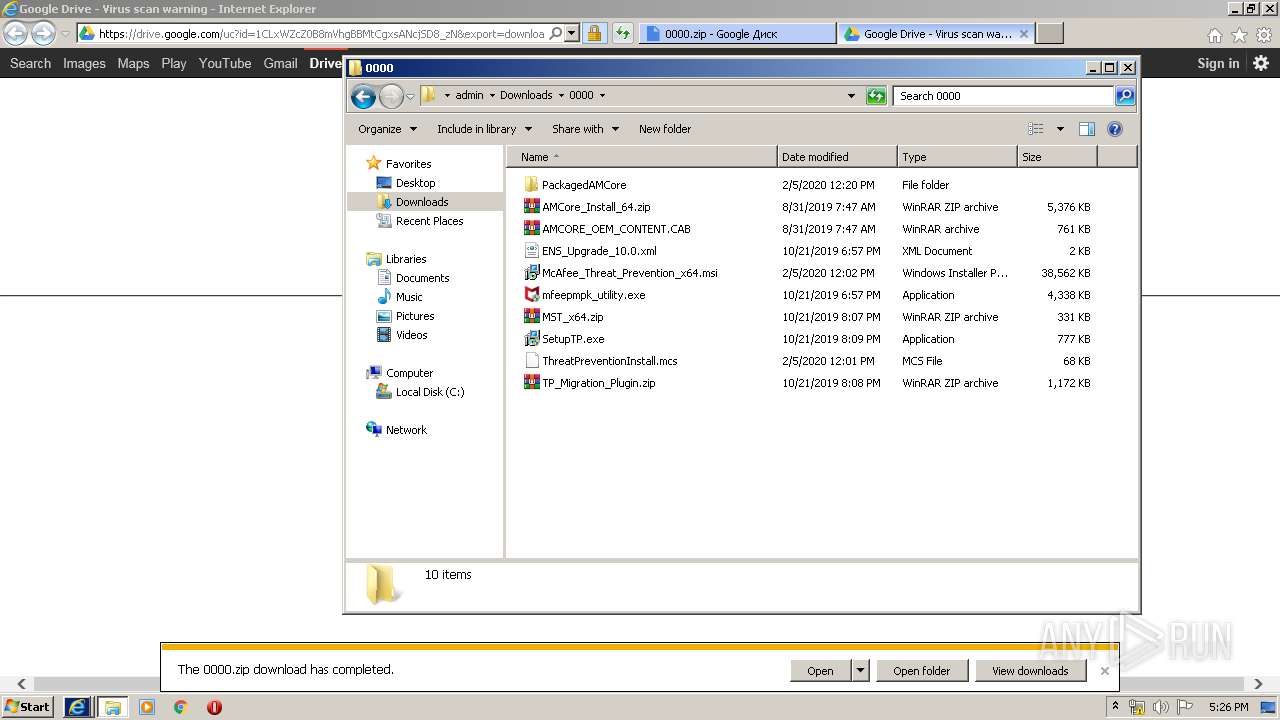Toggle the preview pane icon
This screenshot has height=720, width=1280.
1087,129
